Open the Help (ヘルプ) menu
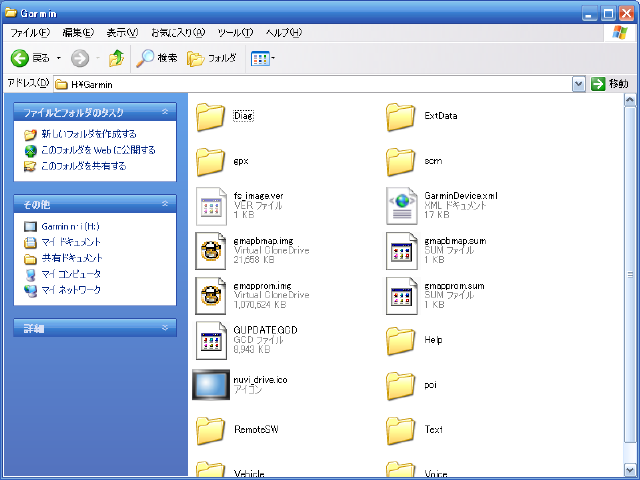This screenshot has height=480, width=640. pos(284,33)
